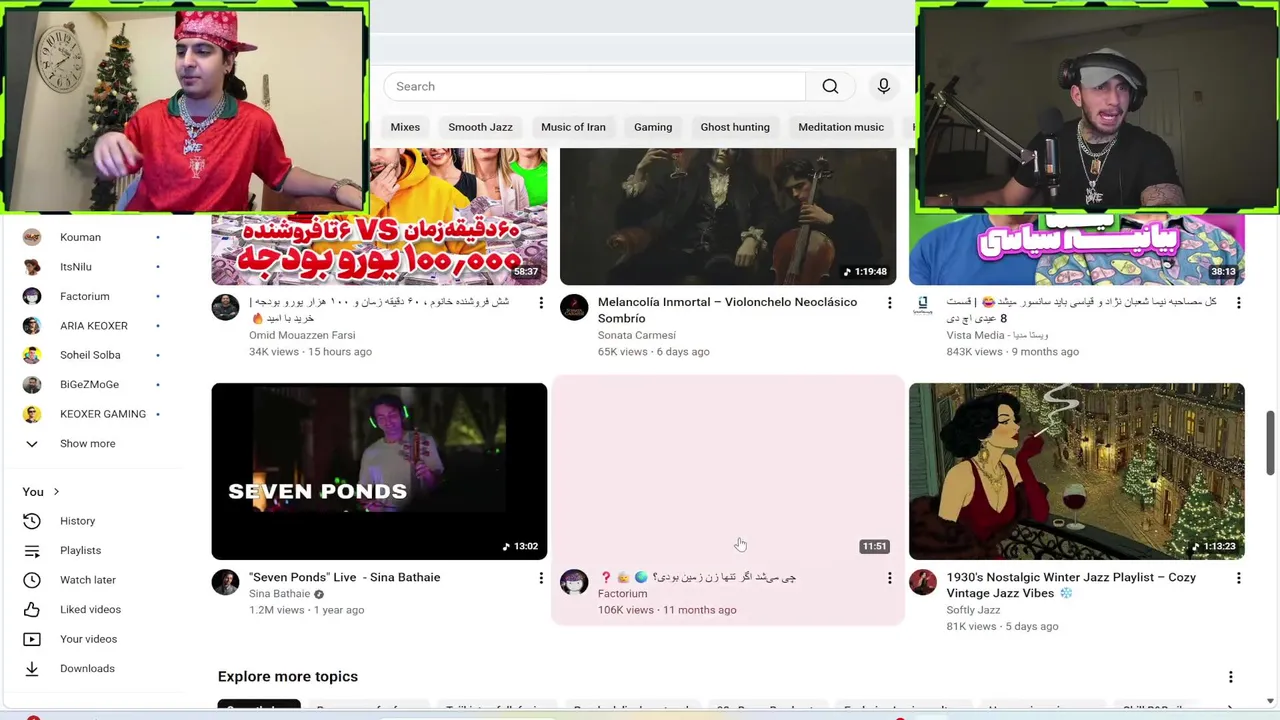This screenshot has width=1280, height=720.
Task: Go to Watch later list
Action: tap(88, 580)
